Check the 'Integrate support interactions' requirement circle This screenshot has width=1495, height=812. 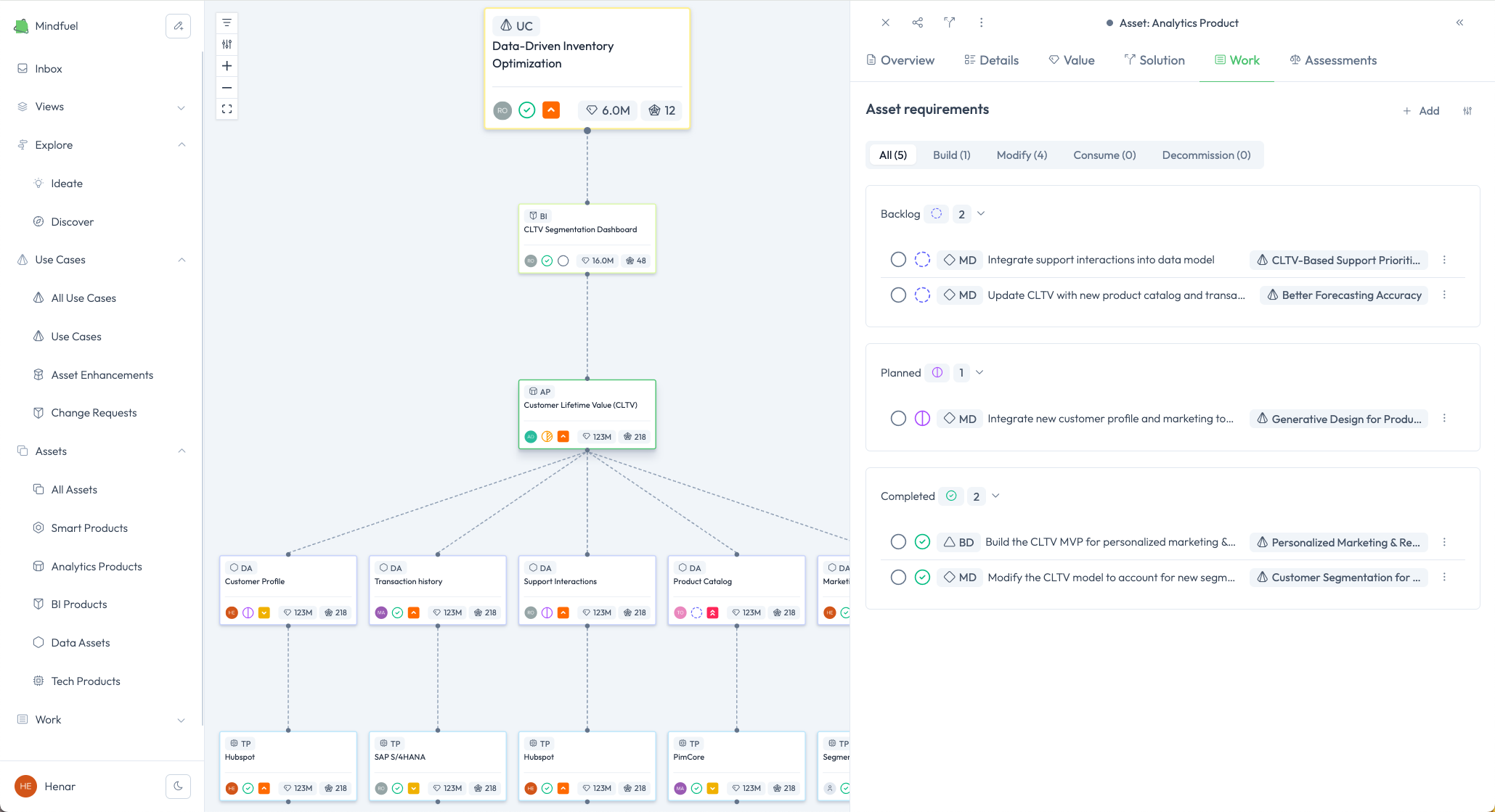[898, 260]
